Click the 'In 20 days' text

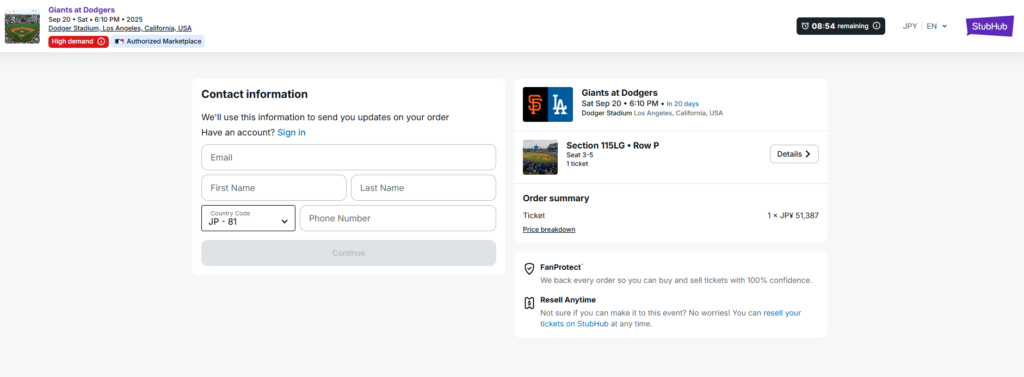tap(682, 104)
